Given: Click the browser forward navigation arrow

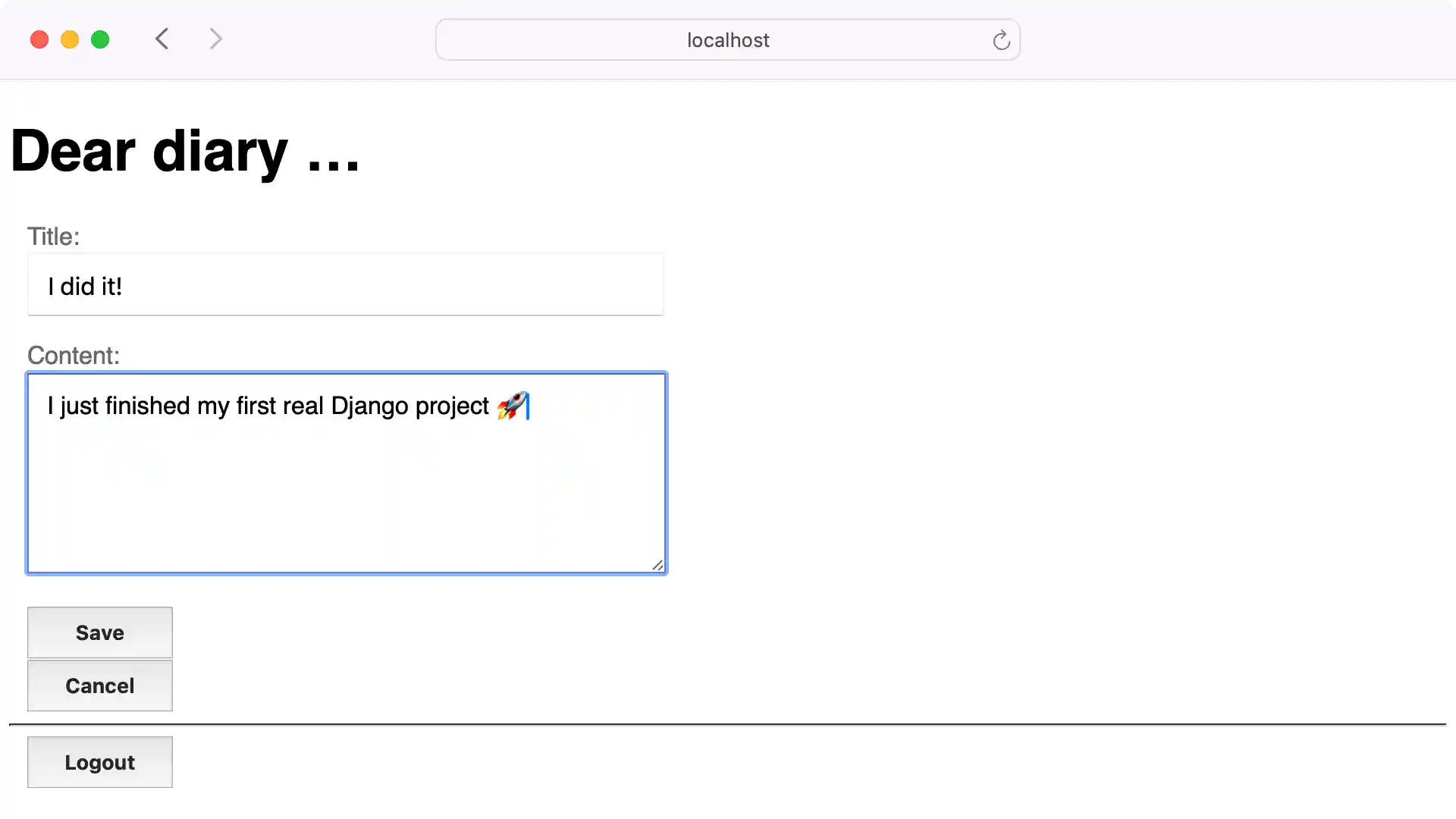Looking at the screenshot, I should [215, 39].
